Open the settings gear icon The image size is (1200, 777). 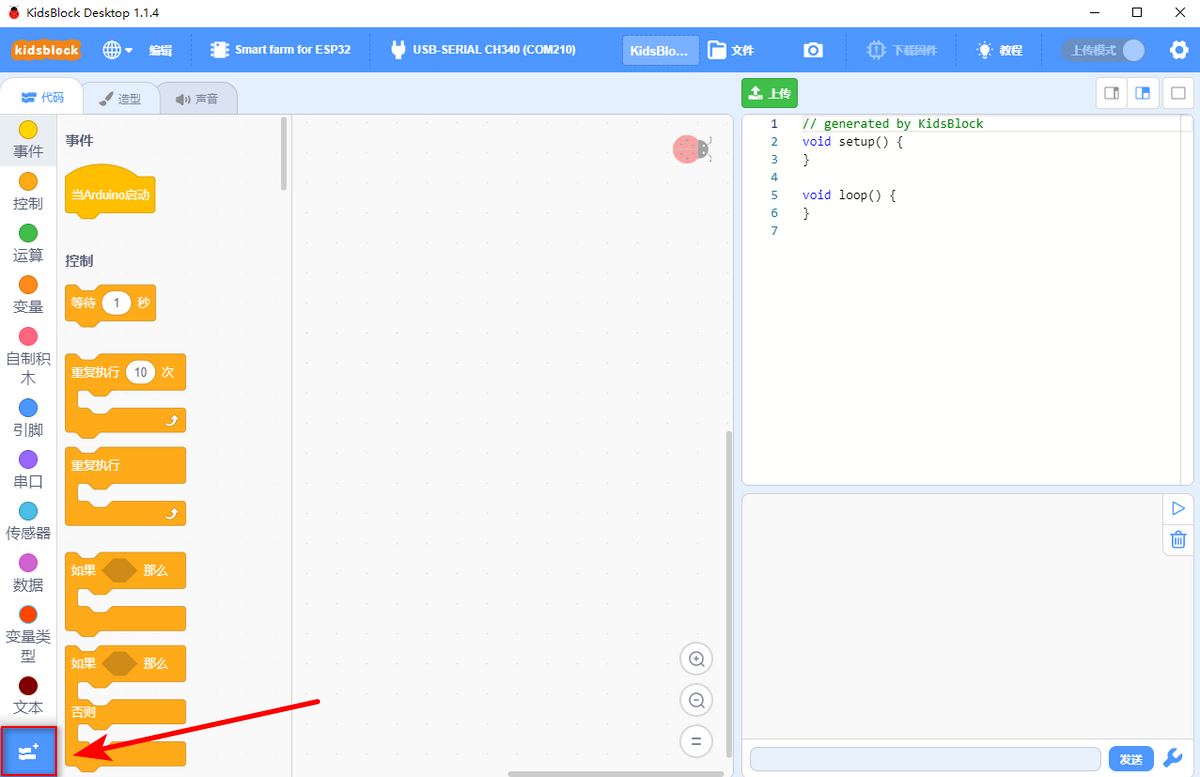(1178, 50)
